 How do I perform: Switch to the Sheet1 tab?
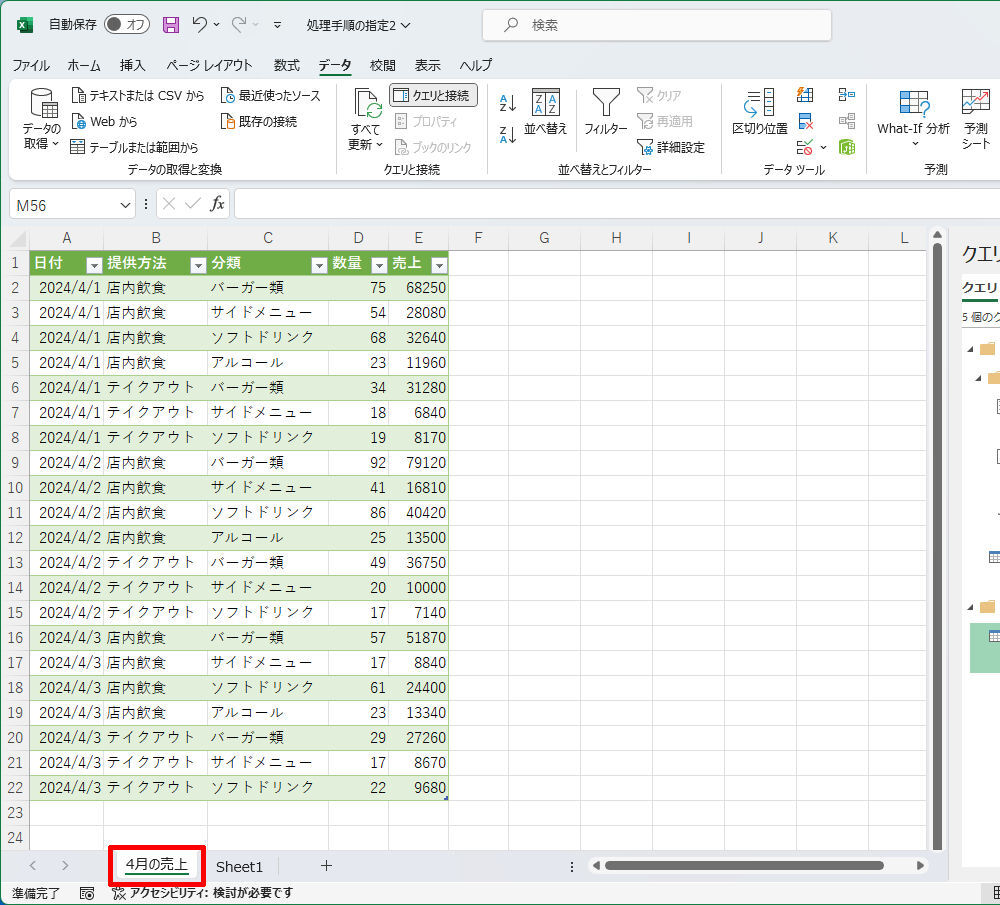click(239, 866)
